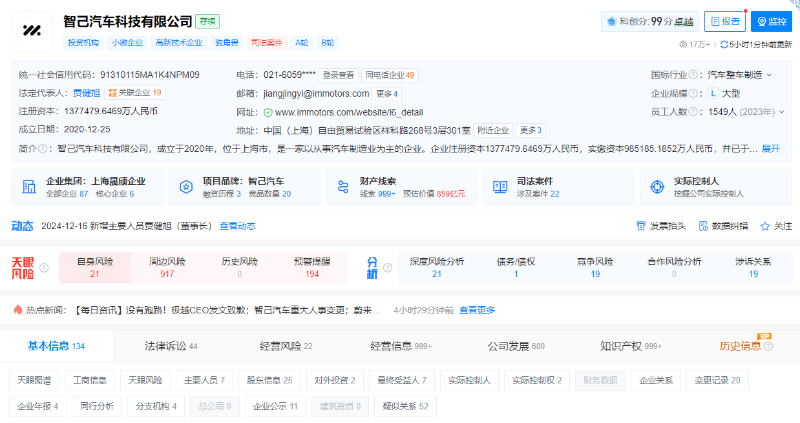The image size is (800, 423).
Task: Expand 更多 4 email addresses
Action: (387, 94)
